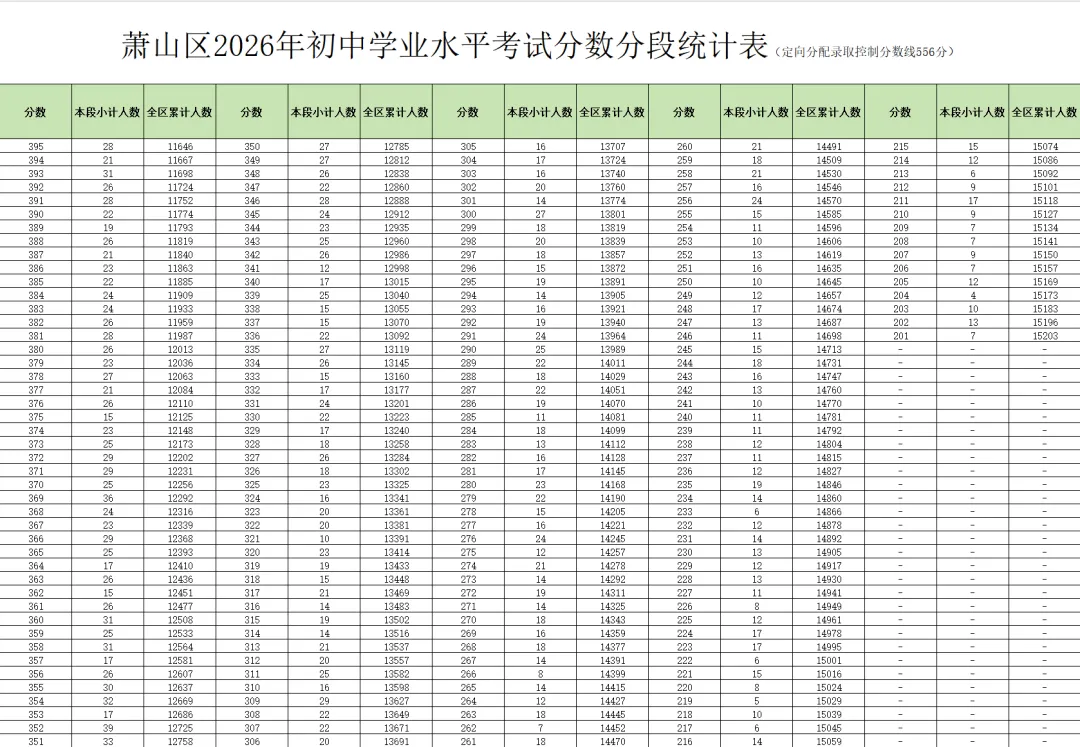
Task: Select cumulative total 12508
Action: pyautogui.click(x=180, y=620)
